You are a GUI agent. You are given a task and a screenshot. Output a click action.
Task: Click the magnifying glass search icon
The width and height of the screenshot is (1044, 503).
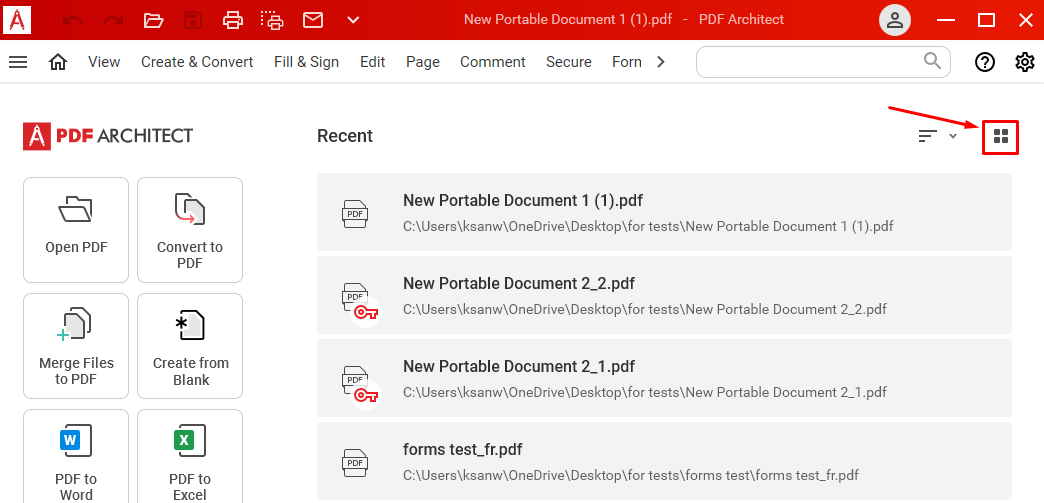click(933, 61)
